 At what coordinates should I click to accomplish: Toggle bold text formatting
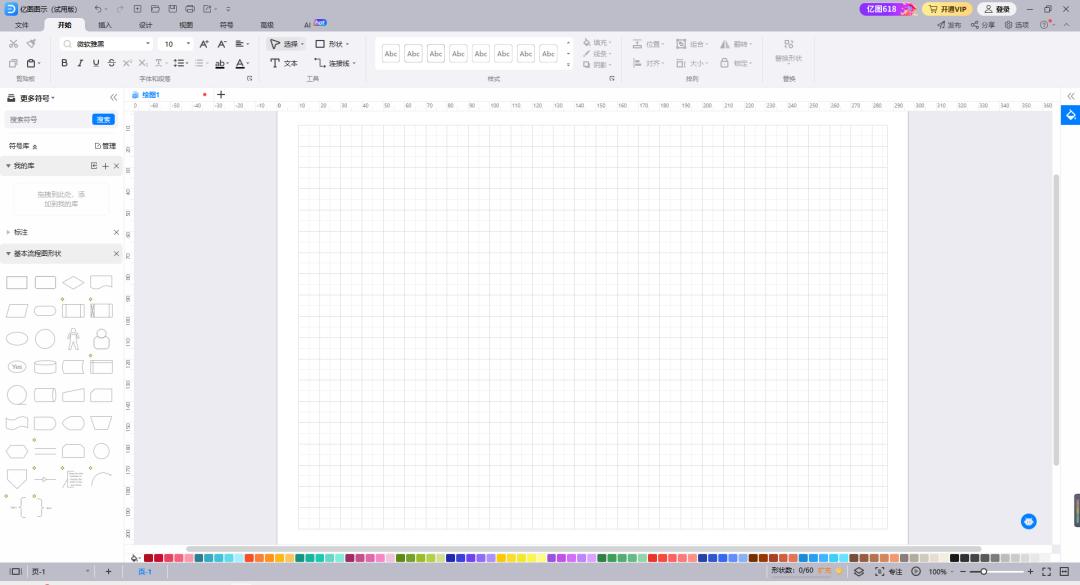64,62
